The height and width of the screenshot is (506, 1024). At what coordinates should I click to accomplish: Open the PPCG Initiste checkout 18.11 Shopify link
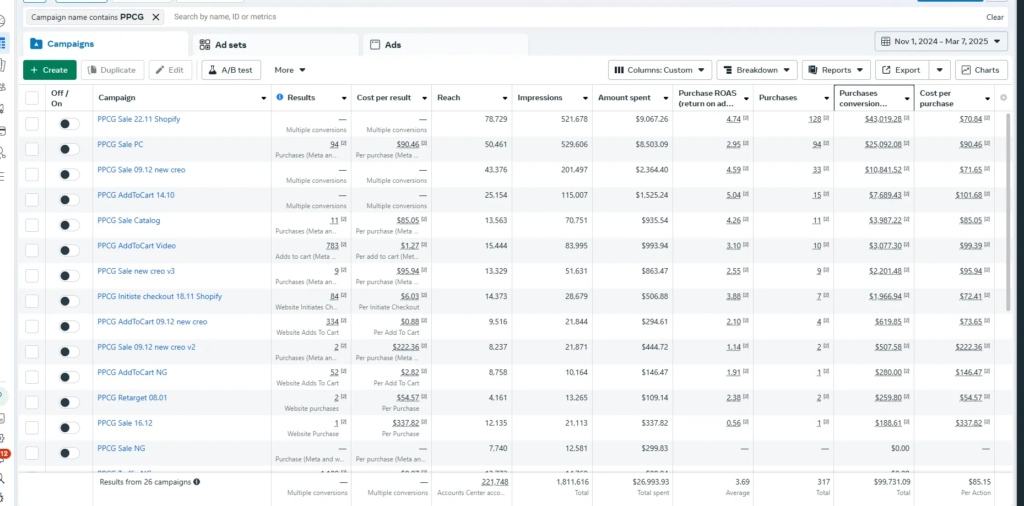pos(159,296)
